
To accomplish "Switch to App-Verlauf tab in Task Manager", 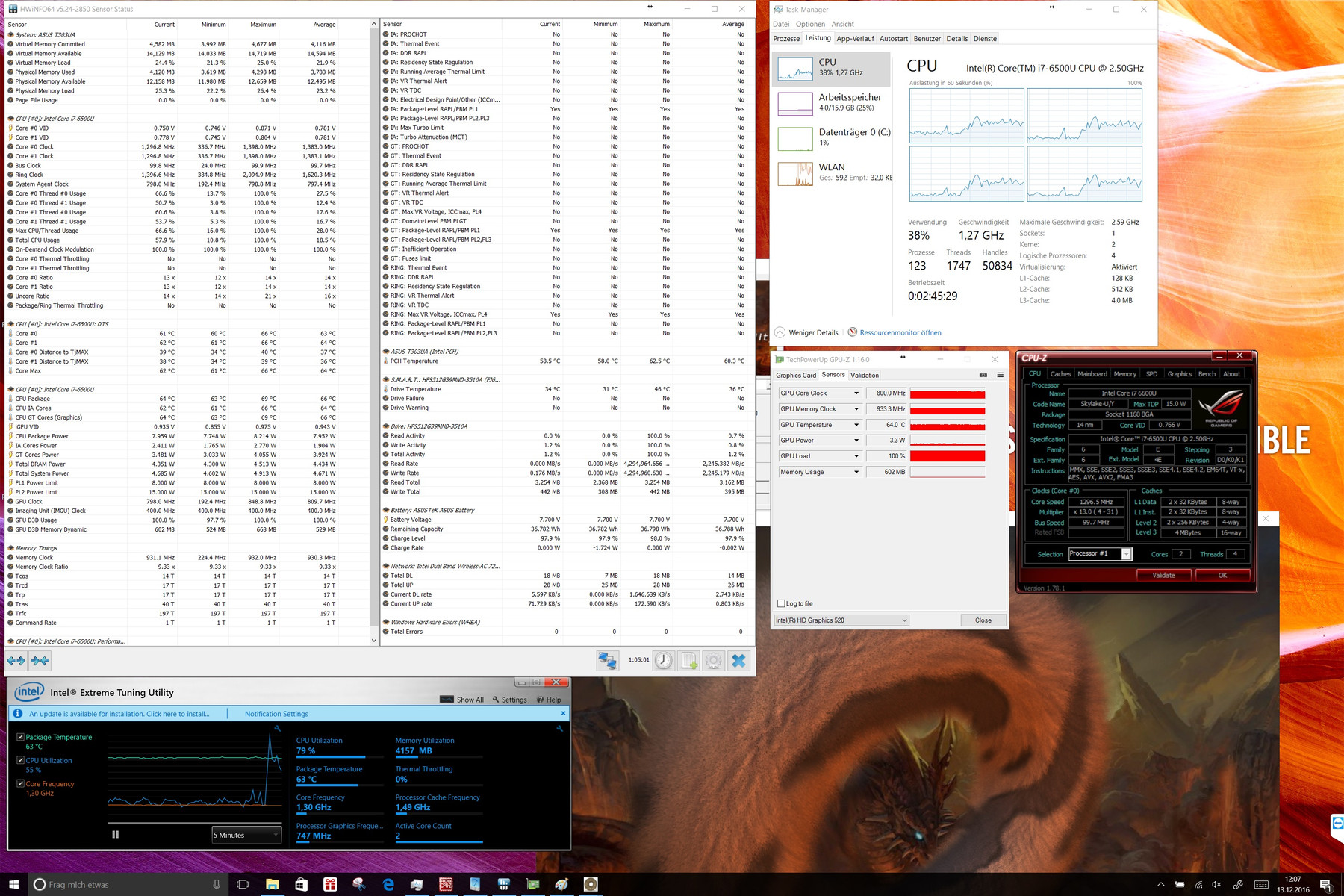I will 855,39.
